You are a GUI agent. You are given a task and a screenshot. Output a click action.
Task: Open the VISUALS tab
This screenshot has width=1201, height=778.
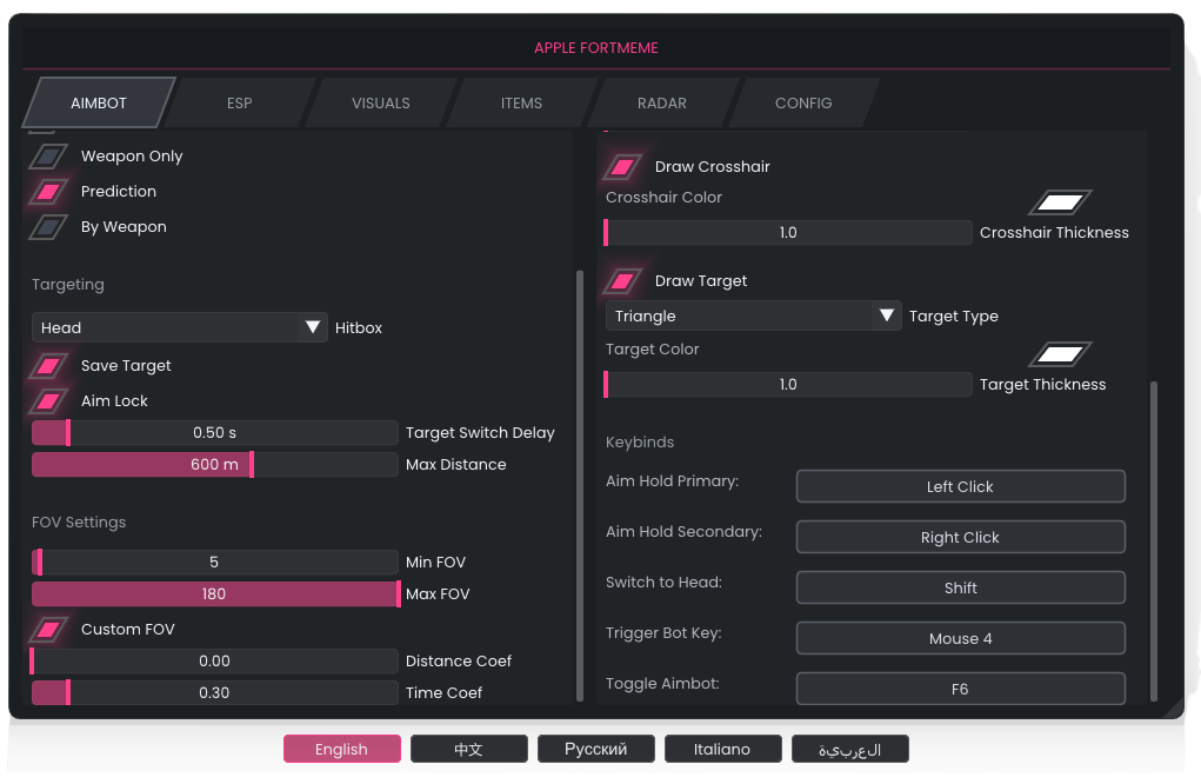click(380, 103)
